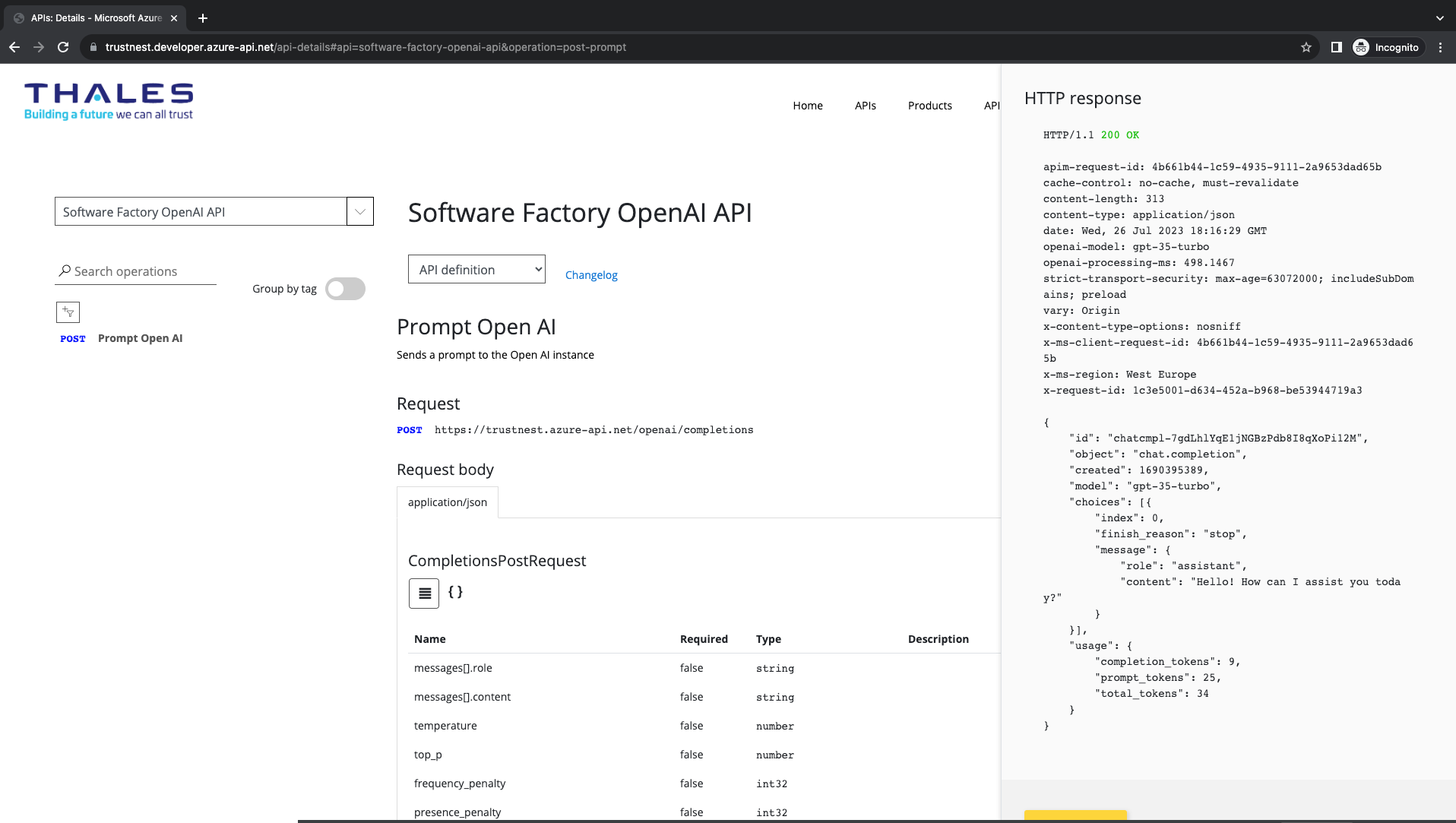Click the request URL completions endpoint
Viewport: 1456px width, 823px height.
click(x=594, y=430)
